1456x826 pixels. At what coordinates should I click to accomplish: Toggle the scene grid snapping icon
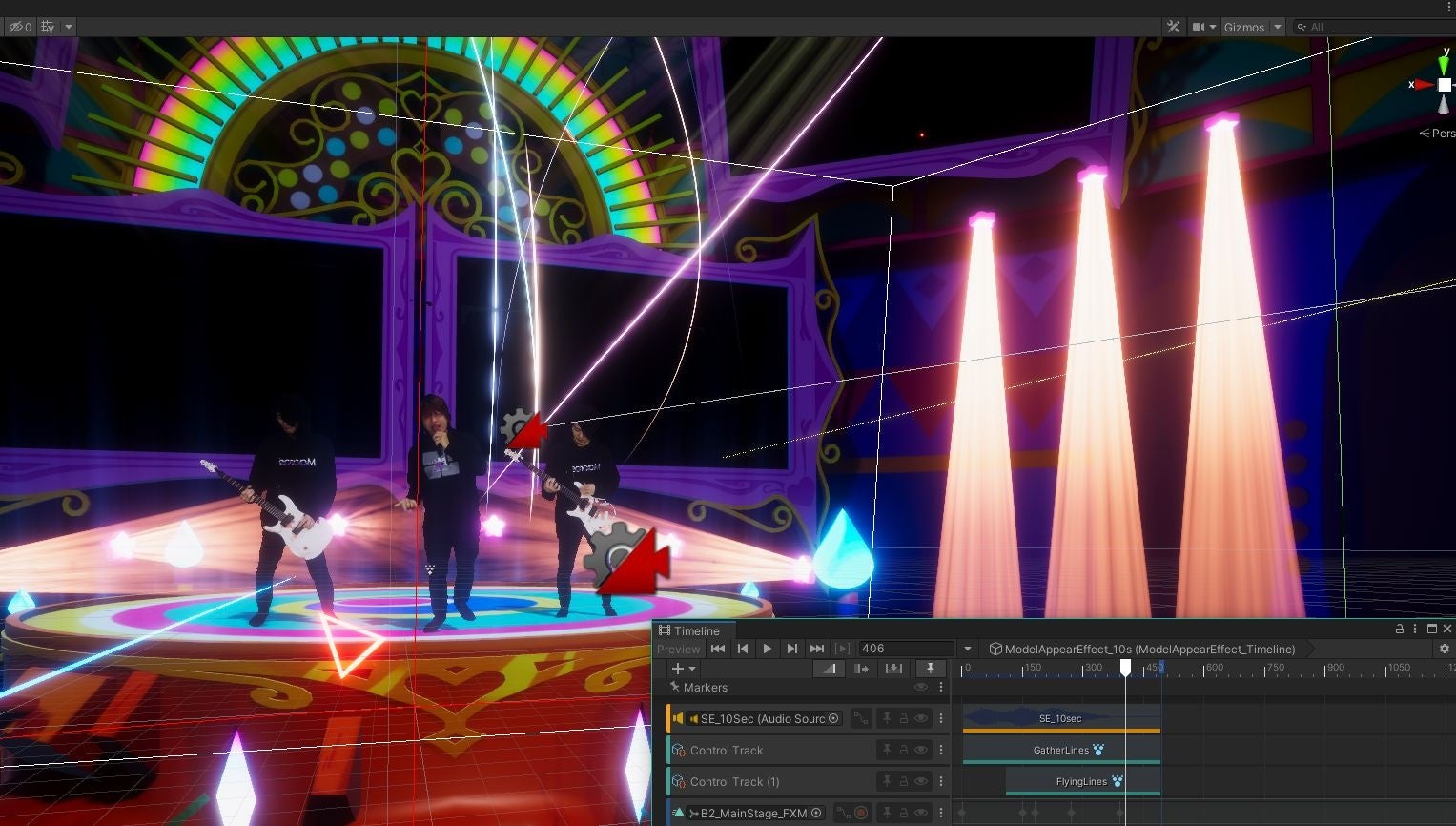[x=48, y=27]
